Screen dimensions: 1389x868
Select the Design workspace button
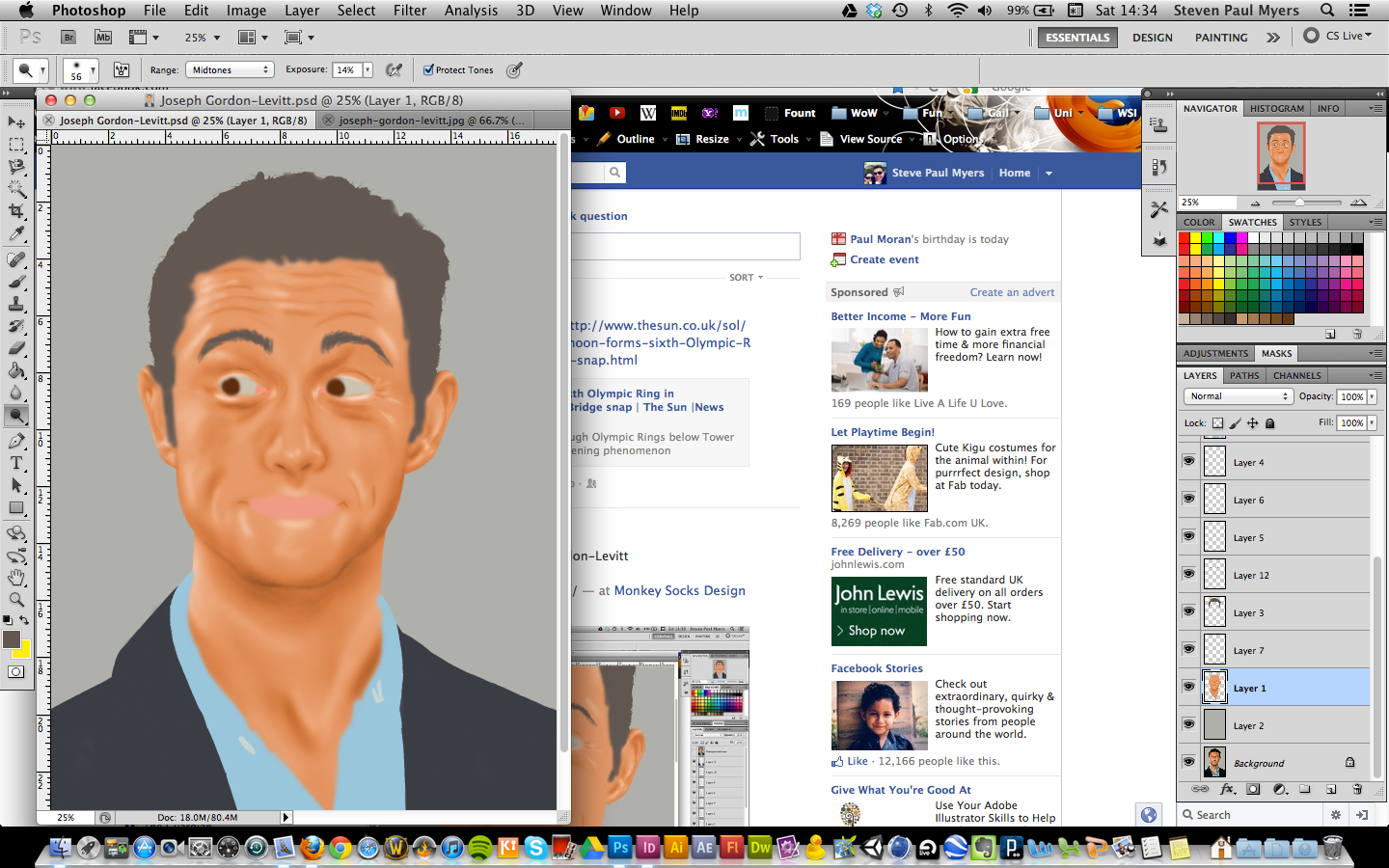[x=1153, y=38]
